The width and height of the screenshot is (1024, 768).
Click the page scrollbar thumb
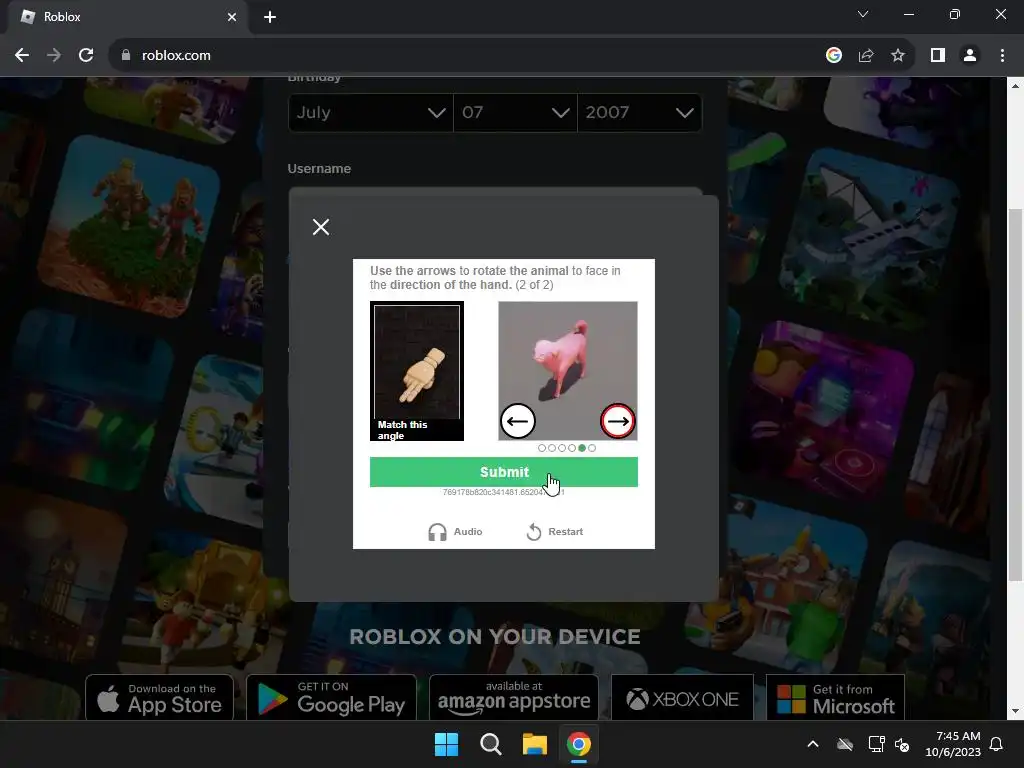coord(1015,394)
